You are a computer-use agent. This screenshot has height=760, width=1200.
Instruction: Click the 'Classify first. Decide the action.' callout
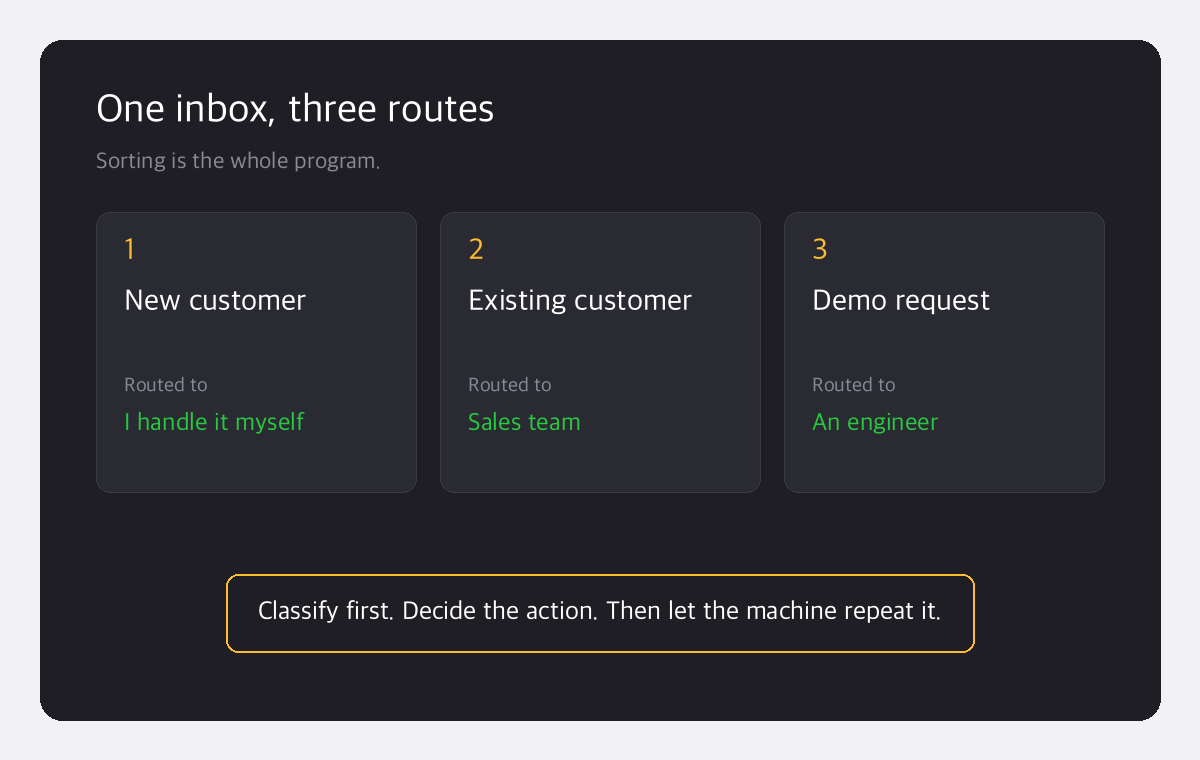[x=600, y=613]
